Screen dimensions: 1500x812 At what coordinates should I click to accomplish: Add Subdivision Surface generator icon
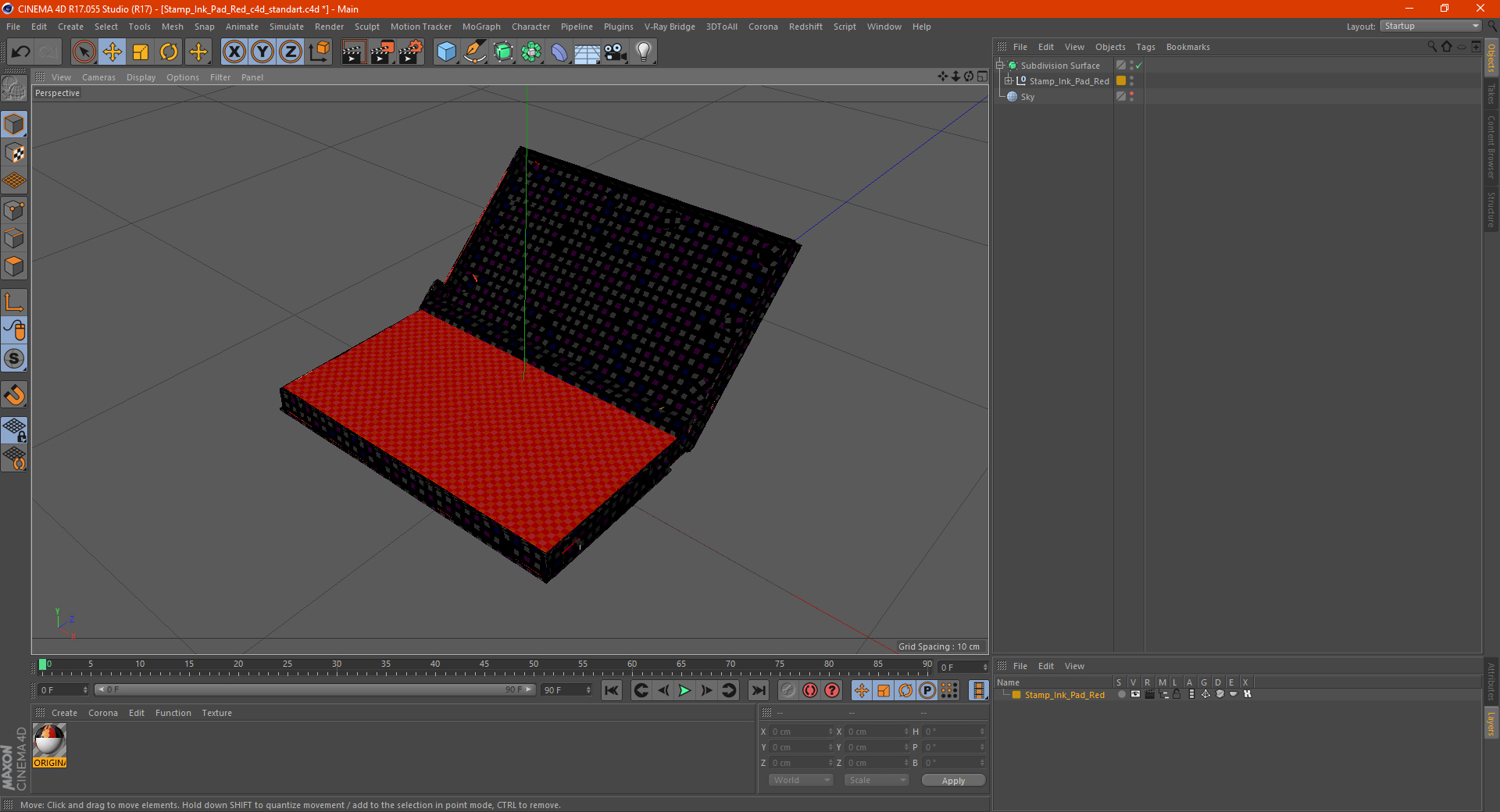(503, 52)
